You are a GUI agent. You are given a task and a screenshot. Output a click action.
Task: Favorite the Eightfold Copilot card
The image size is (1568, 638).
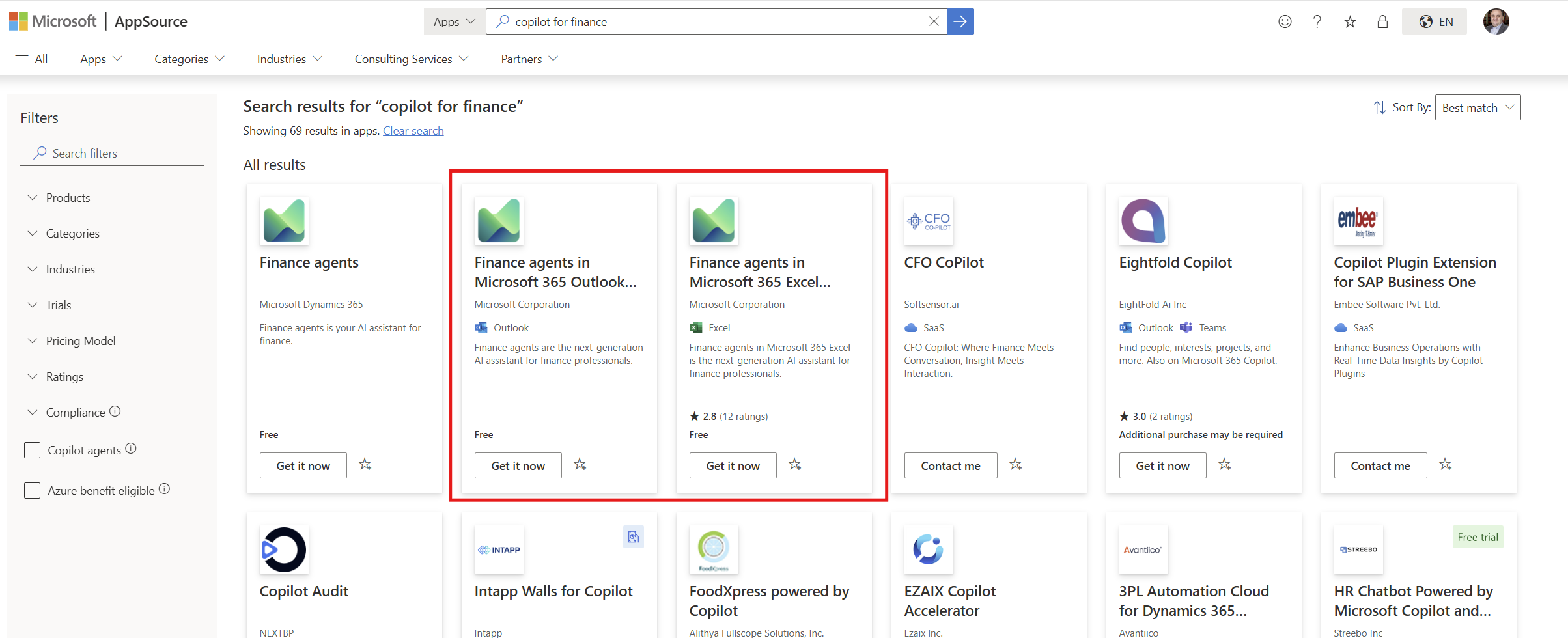[x=1225, y=464]
